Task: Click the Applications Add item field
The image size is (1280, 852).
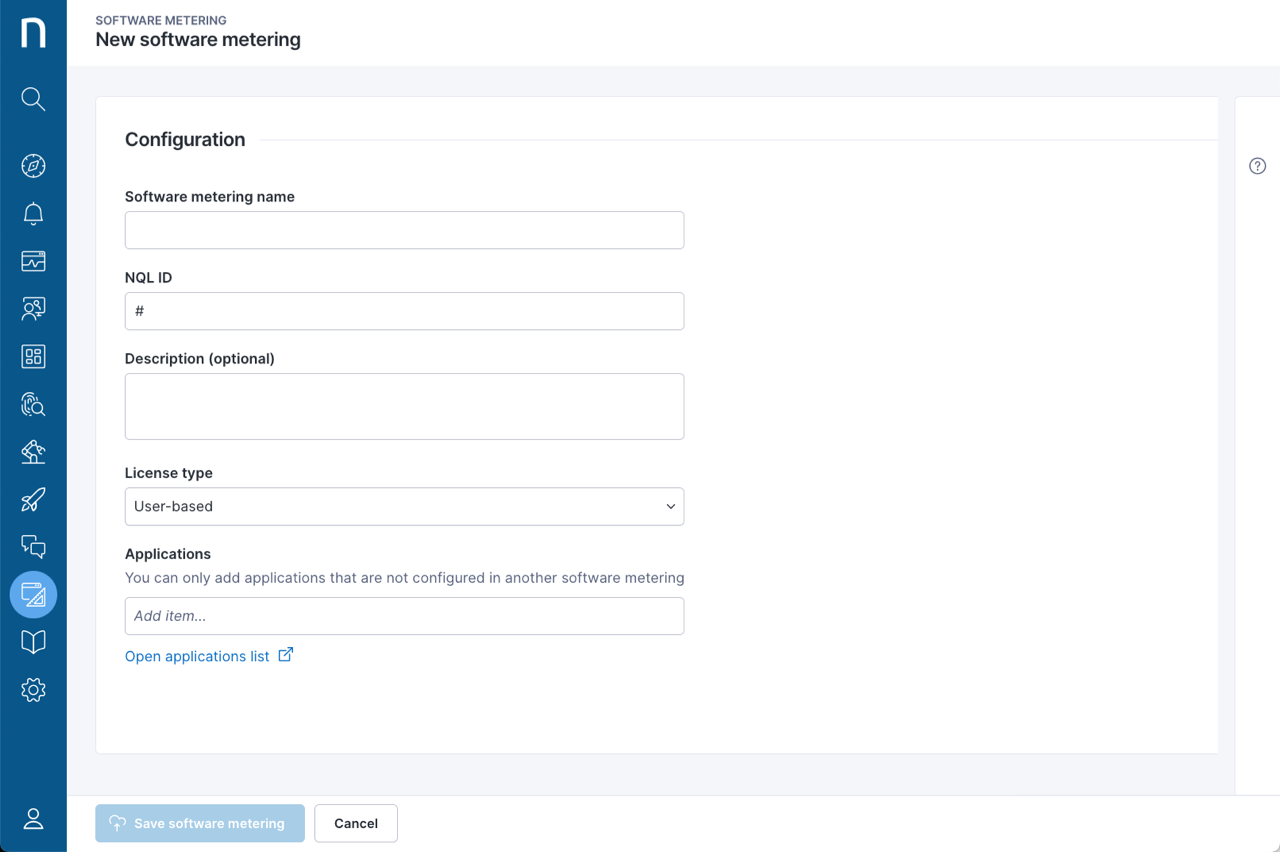Action: click(x=404, y=616)
